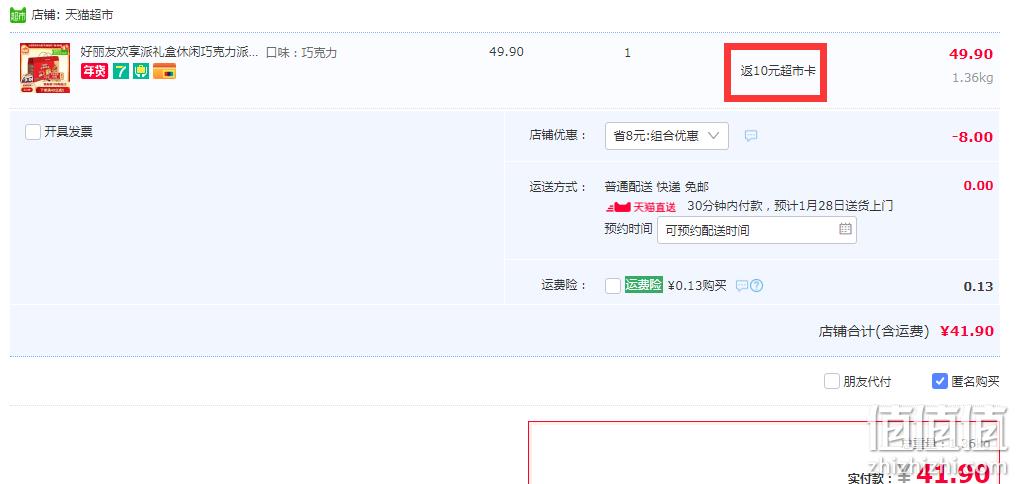Open the 好丽友欢享派礼盒 product title link

[x=169, y=53]
